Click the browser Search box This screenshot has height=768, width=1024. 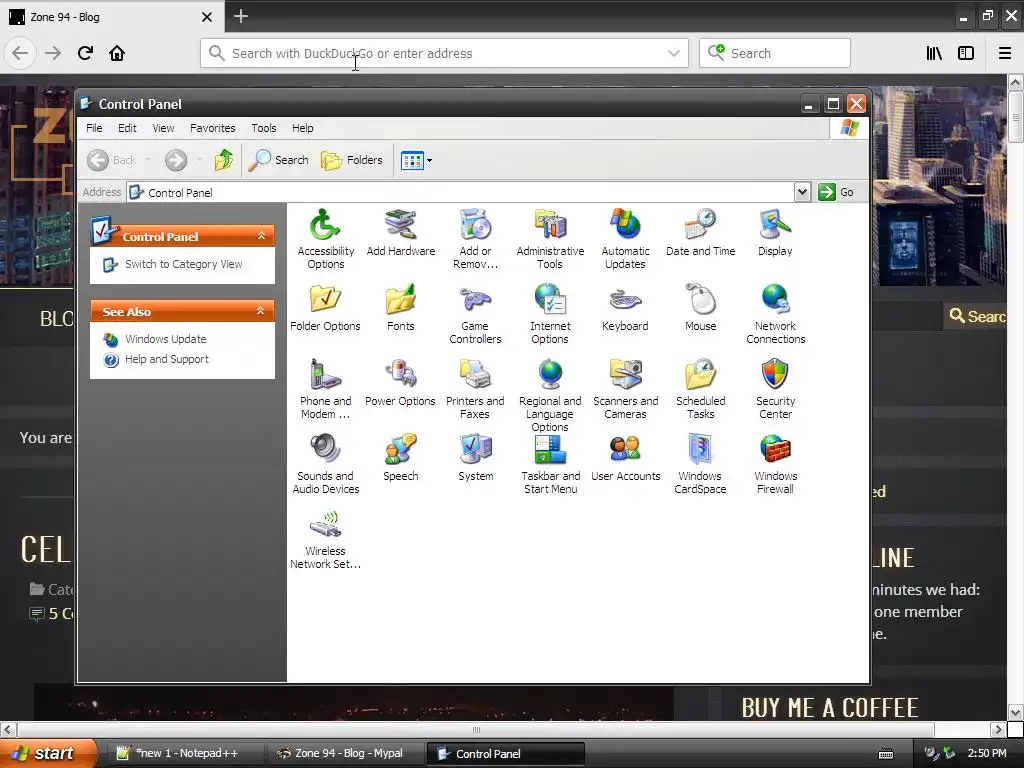point(775,54)
